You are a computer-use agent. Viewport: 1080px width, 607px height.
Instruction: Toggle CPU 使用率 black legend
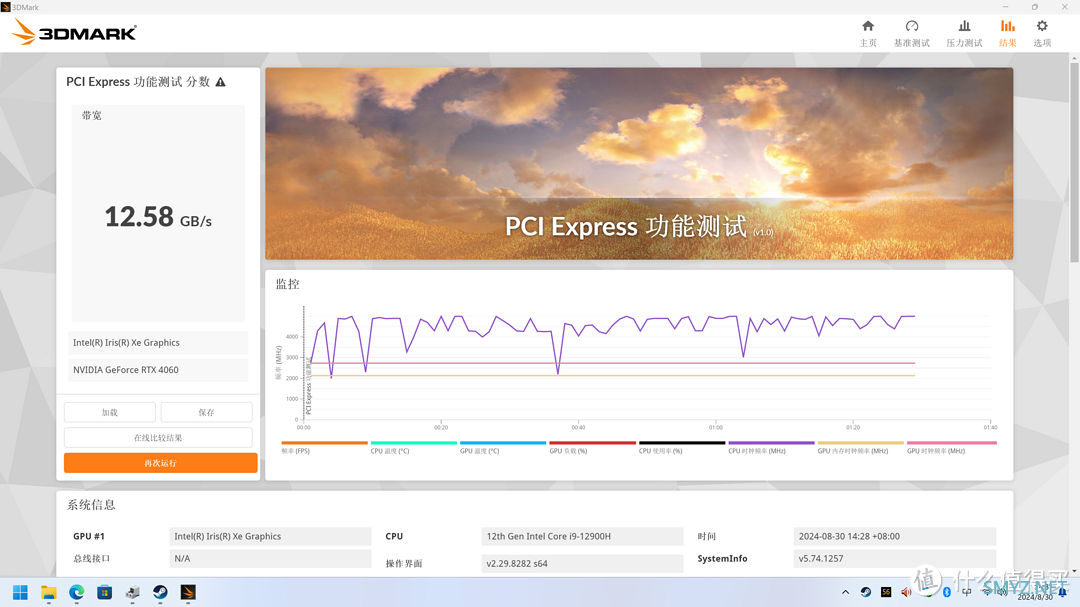pos(681,447)
